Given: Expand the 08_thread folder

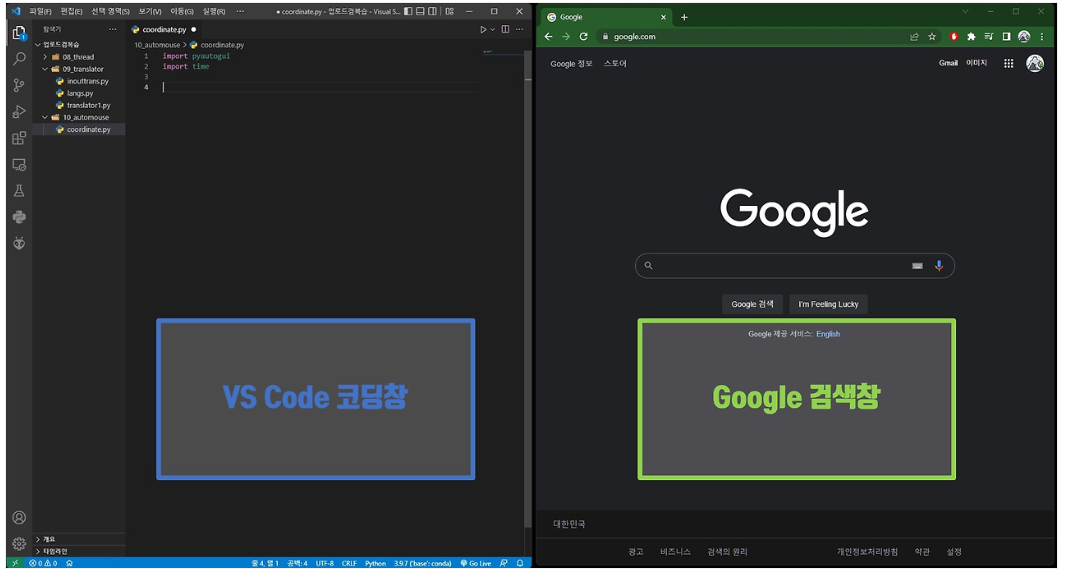Looking at the screenshot, I should click(x=78, y=57).
